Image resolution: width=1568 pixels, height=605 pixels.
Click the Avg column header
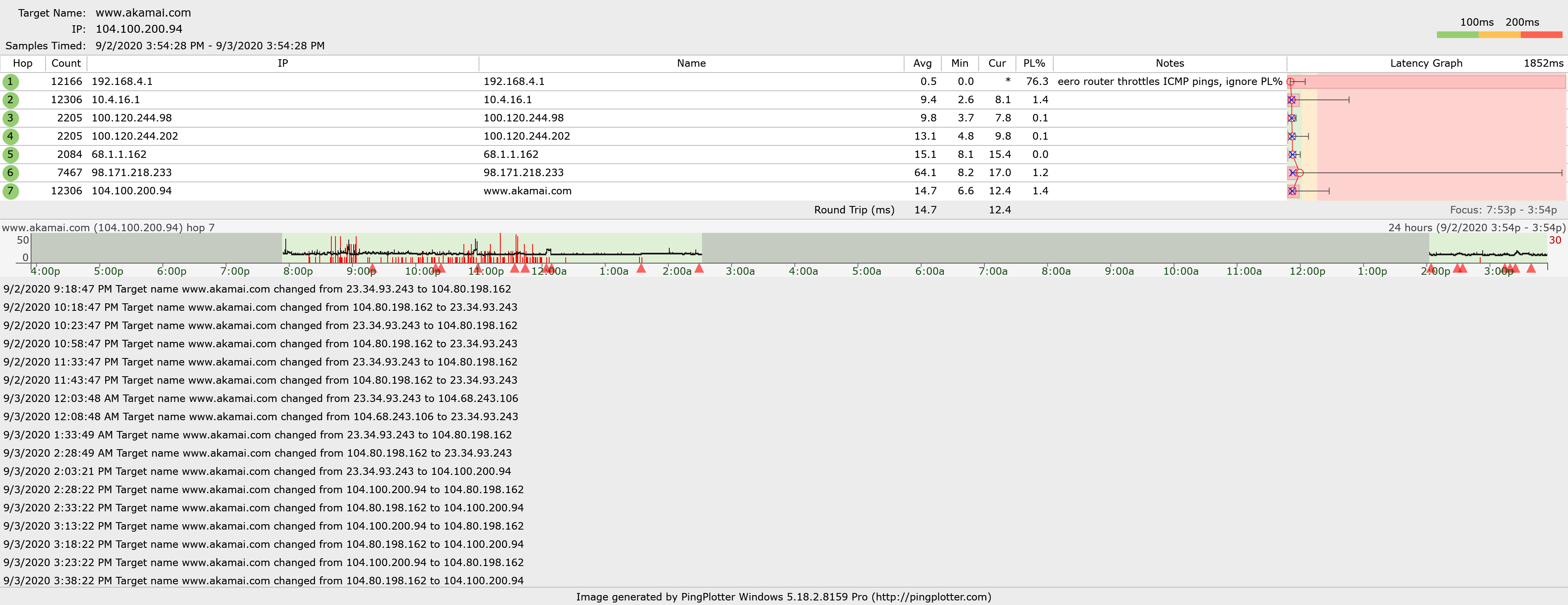point(923,63)
